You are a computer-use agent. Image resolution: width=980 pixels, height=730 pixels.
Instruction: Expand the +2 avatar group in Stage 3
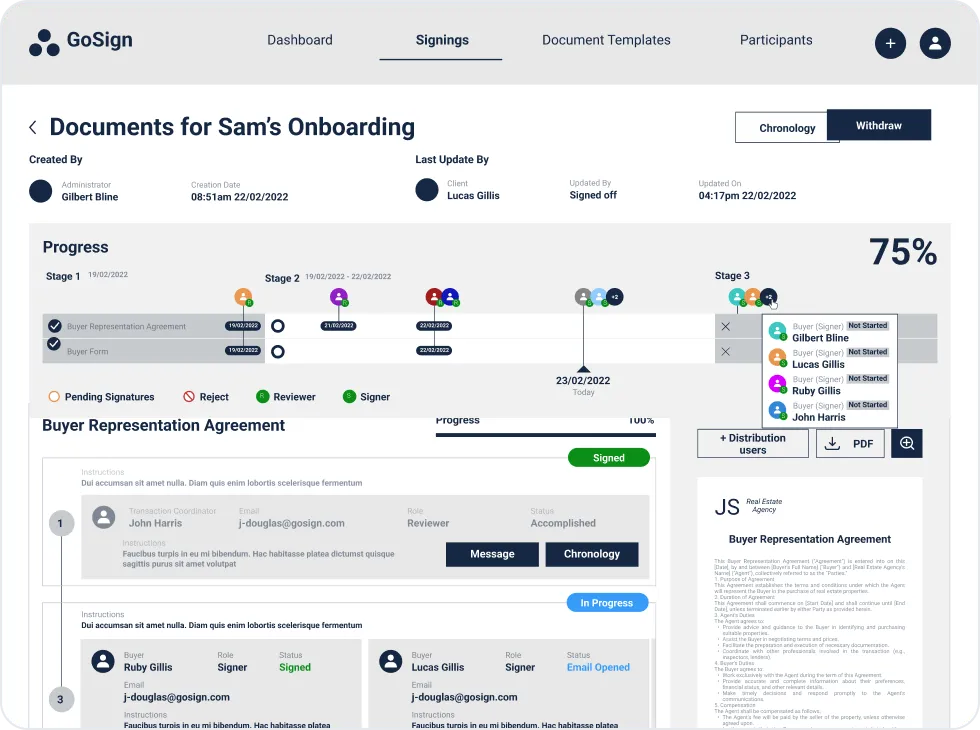click(x=768, y=297)
